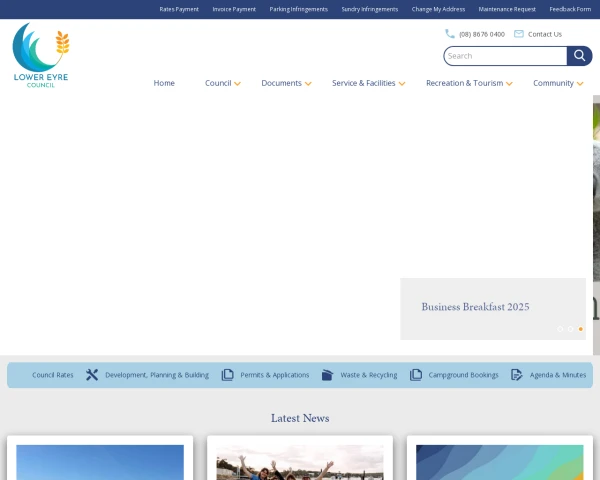Open the Invoice Payment link
Viewport: 600px width, 480px height.
click(x=234, y=9)
